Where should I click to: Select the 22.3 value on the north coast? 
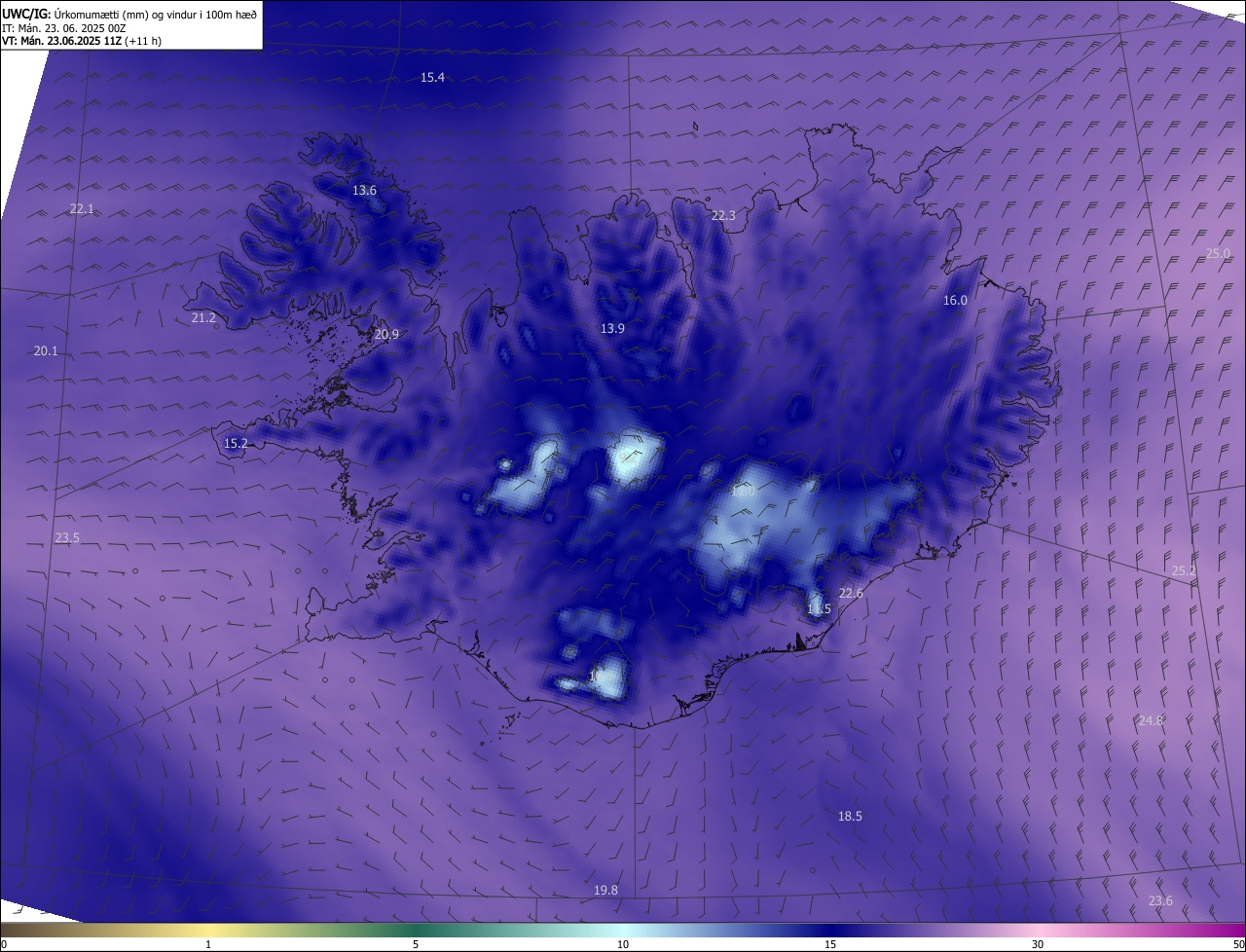pos(723,215)
